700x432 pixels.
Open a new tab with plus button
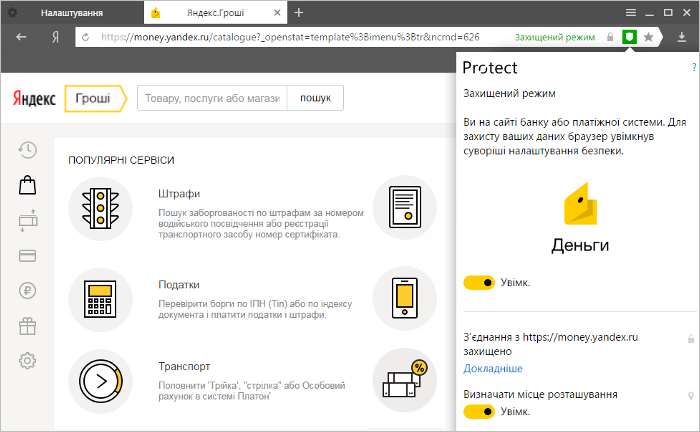tap(299, 12)
